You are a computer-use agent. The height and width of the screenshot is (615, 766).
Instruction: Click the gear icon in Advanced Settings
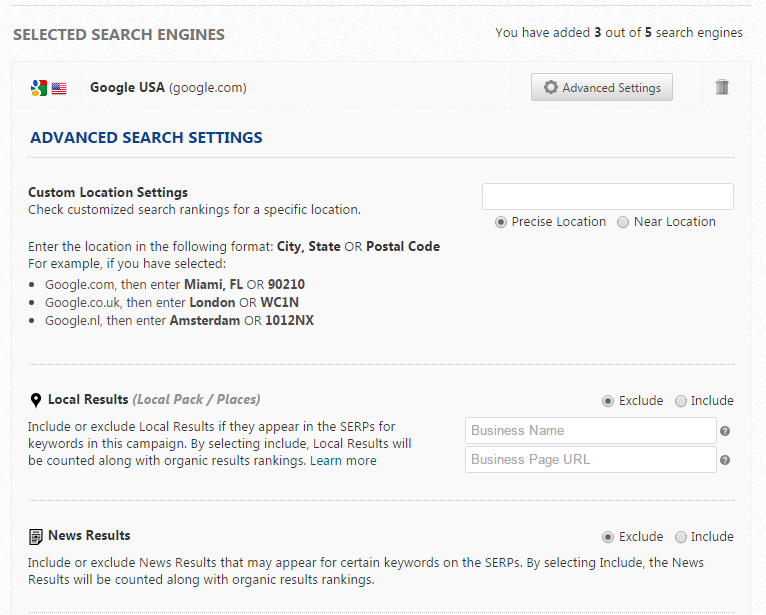click(550, 88)
